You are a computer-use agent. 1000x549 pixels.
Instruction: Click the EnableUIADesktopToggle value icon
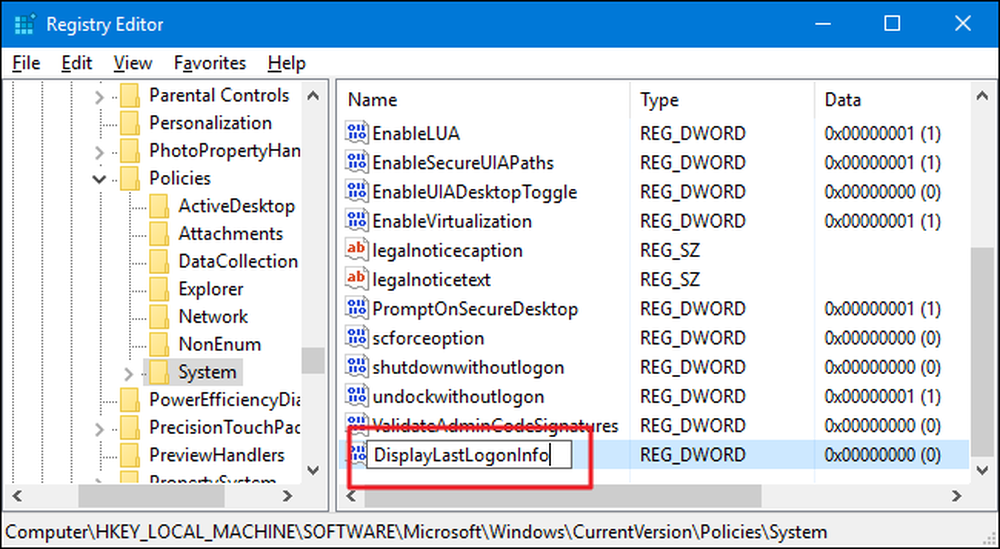tap(357, 192)
